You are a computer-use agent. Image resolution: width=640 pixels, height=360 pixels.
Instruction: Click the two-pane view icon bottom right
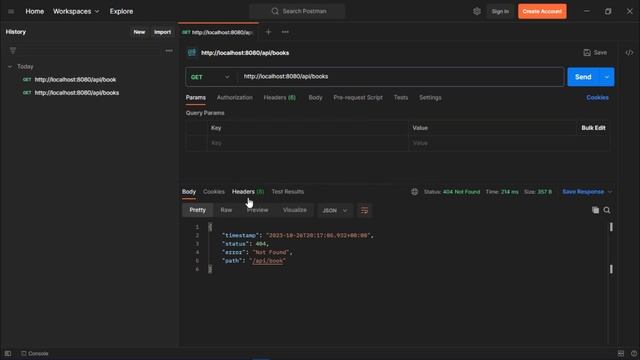[x=621, y=353]
